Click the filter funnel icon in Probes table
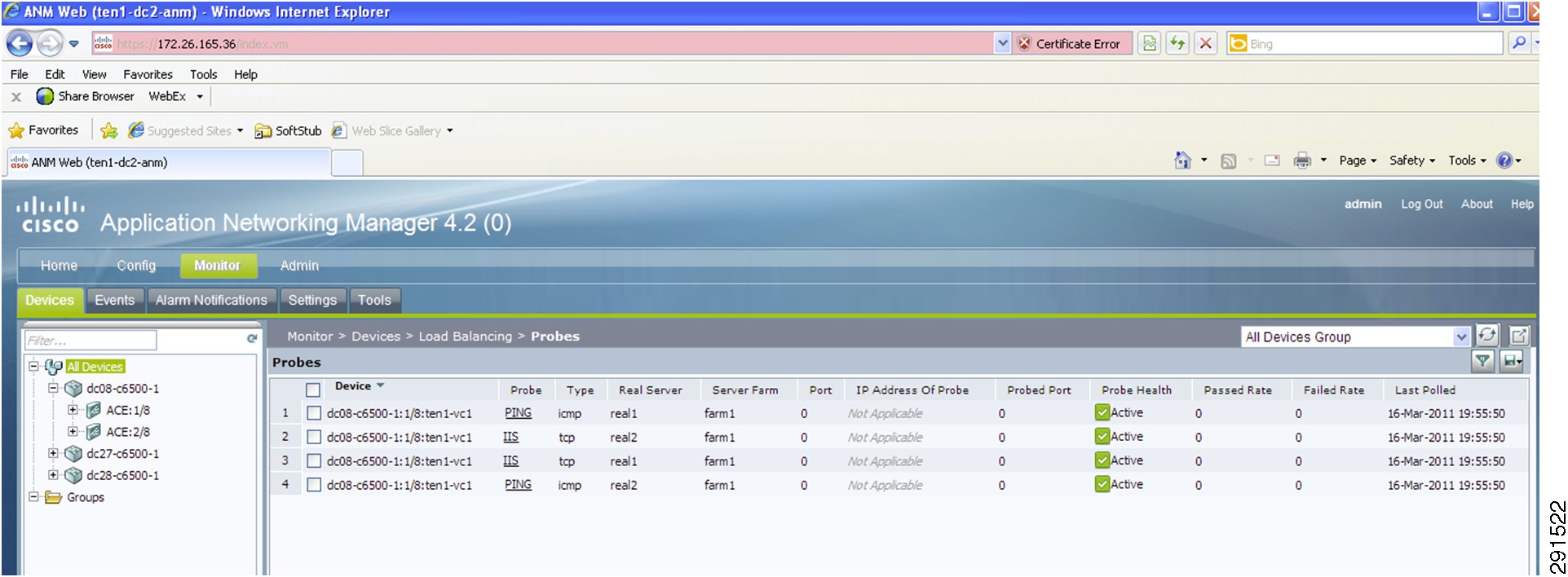The height and width of the screenshot is (577, 1568). point(1483,361)
